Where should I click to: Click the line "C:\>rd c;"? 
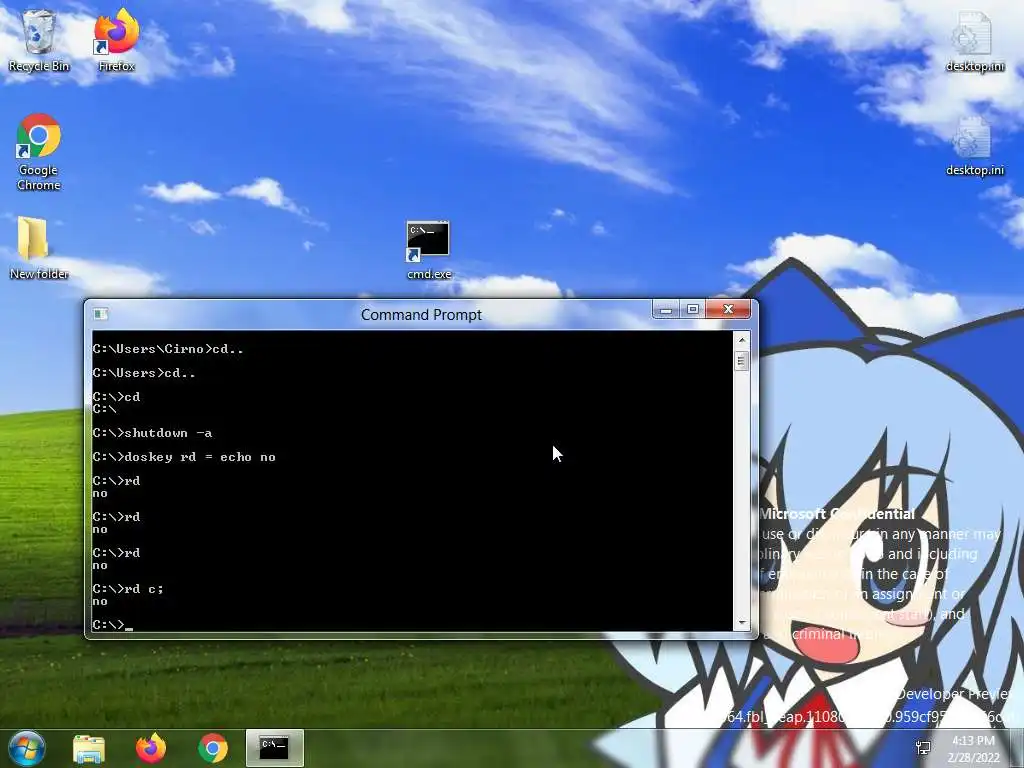(128, 589)
